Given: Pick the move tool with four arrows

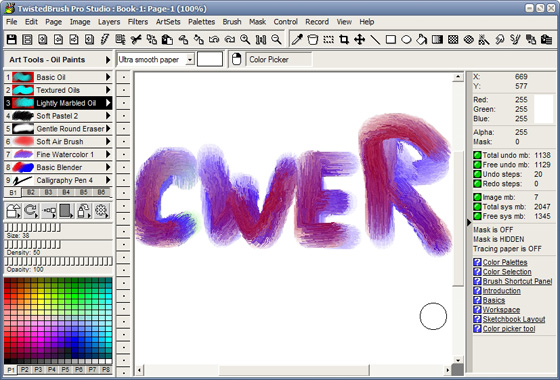Looking at the screenshot, I should 359,39.
